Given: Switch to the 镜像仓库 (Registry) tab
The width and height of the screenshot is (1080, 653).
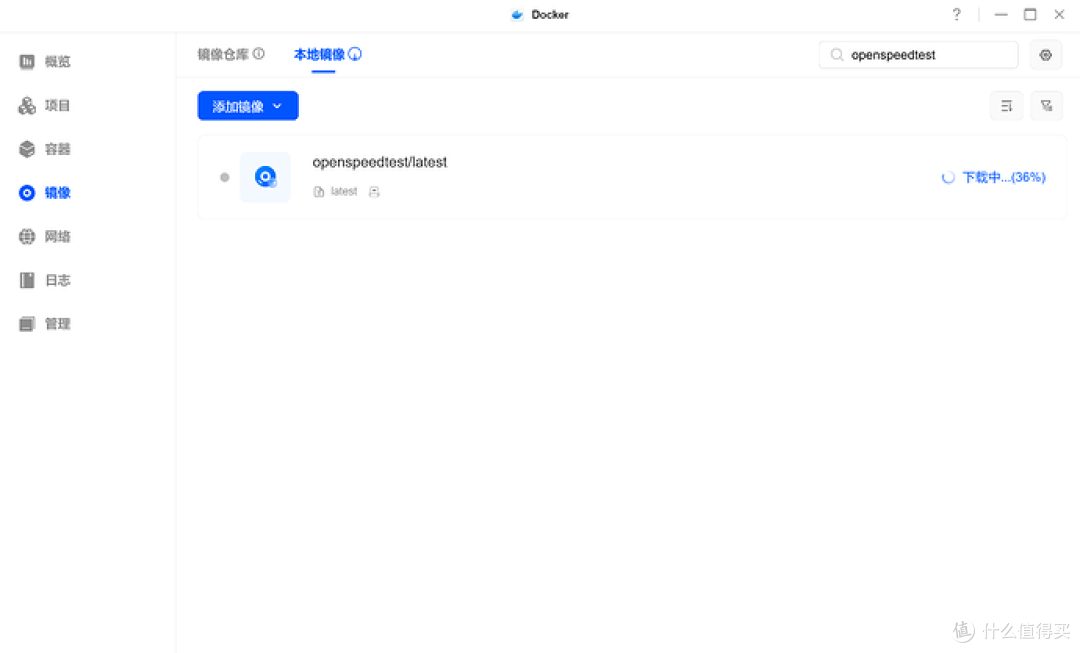Looking at the screenshot, I should (x=222, y=55).
